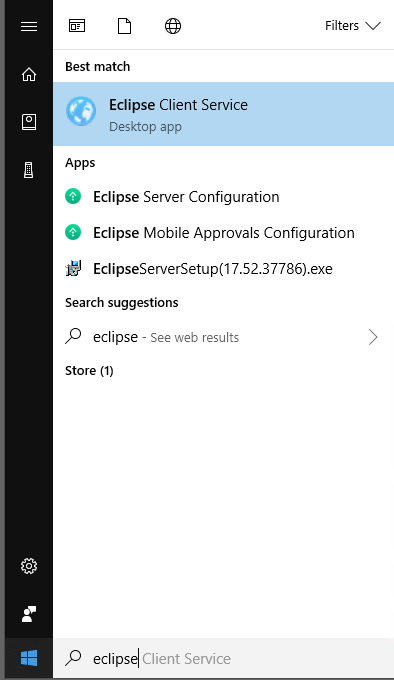Filter results by Apps icon
The width and height of the screenshot is (394, 680).
pos(77,26)
